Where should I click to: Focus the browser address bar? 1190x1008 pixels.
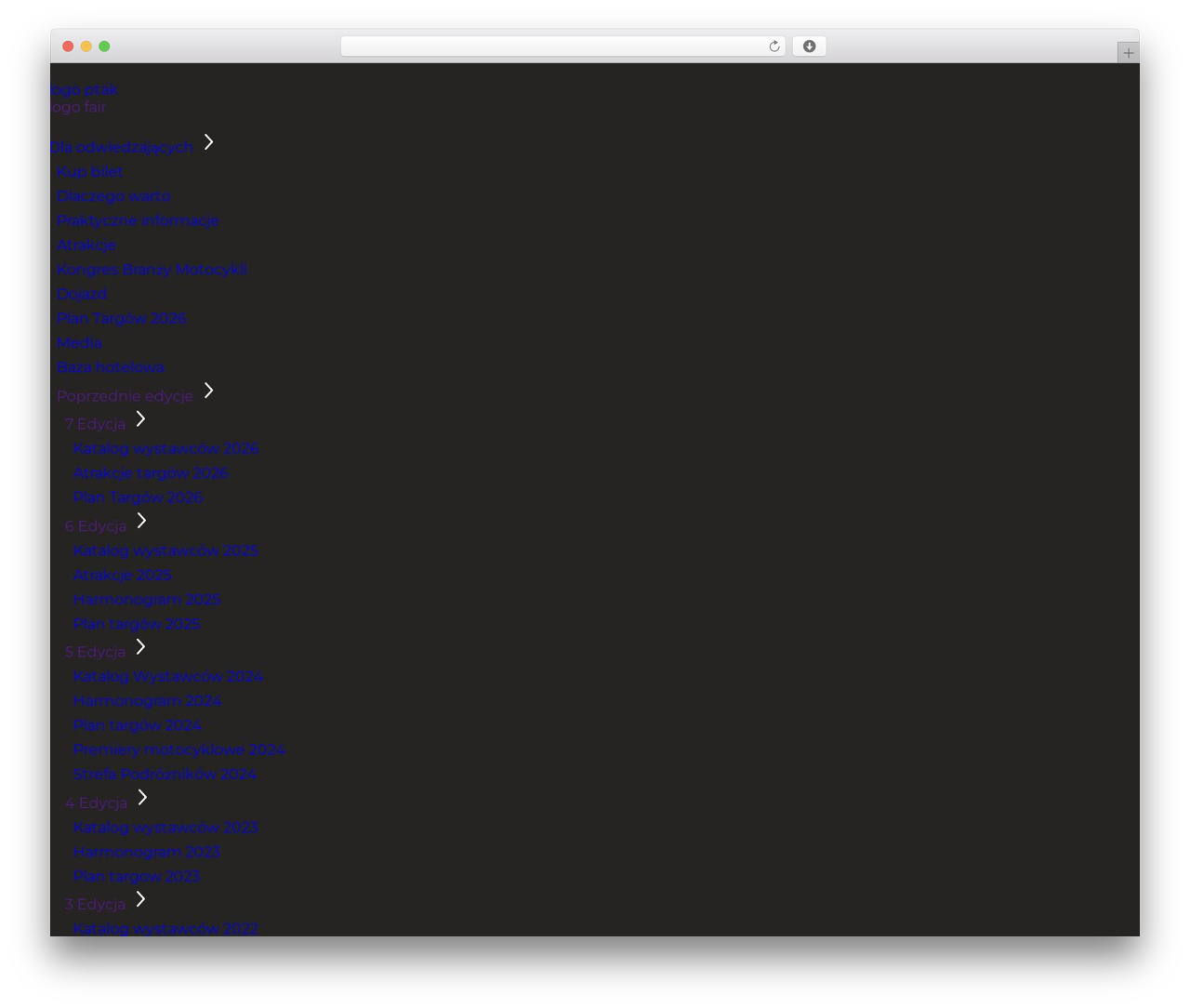[562, 46]
